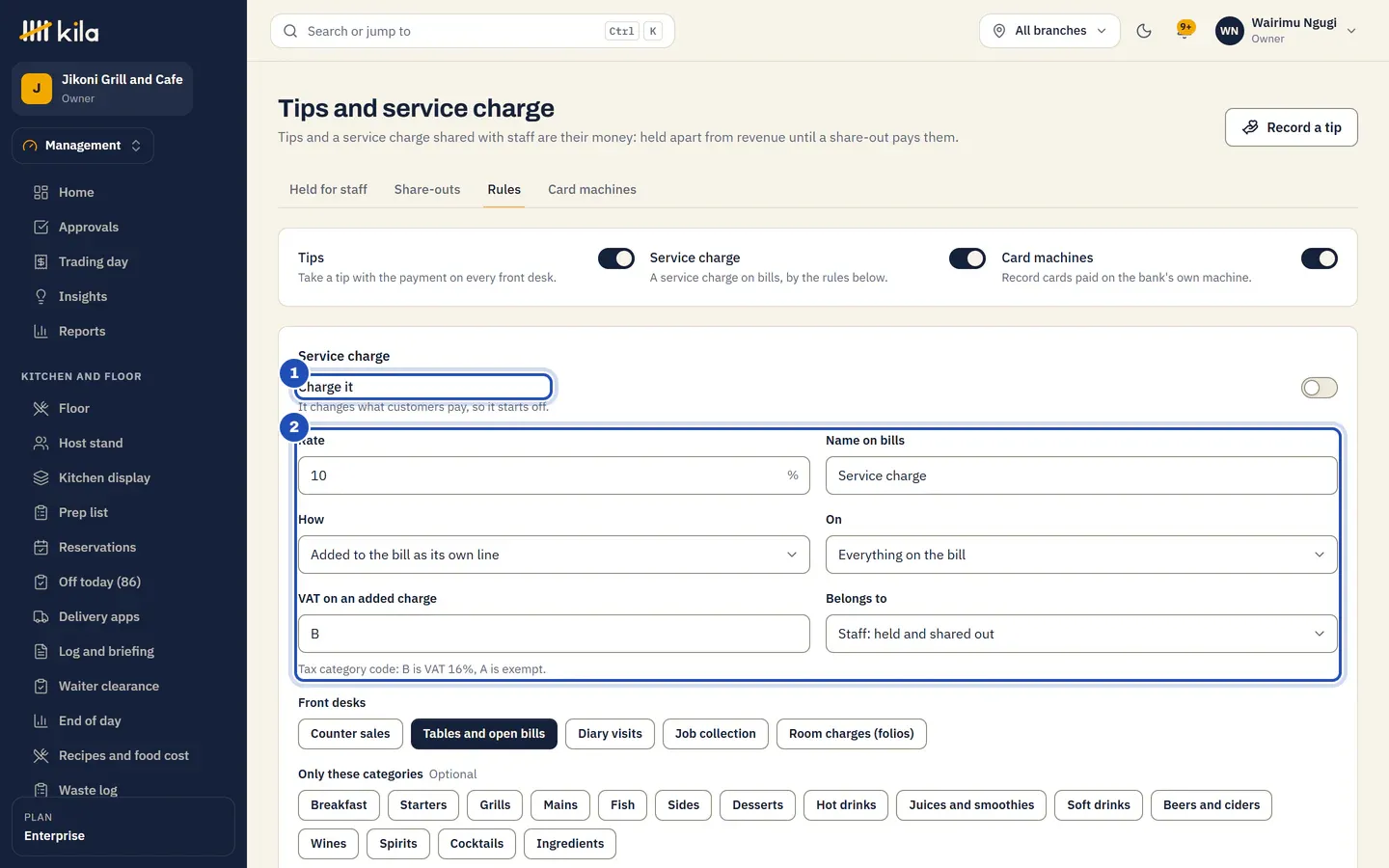Choose the Room charges (folios) chip
Screen dimensions: 1389x868
pos(851,734)
